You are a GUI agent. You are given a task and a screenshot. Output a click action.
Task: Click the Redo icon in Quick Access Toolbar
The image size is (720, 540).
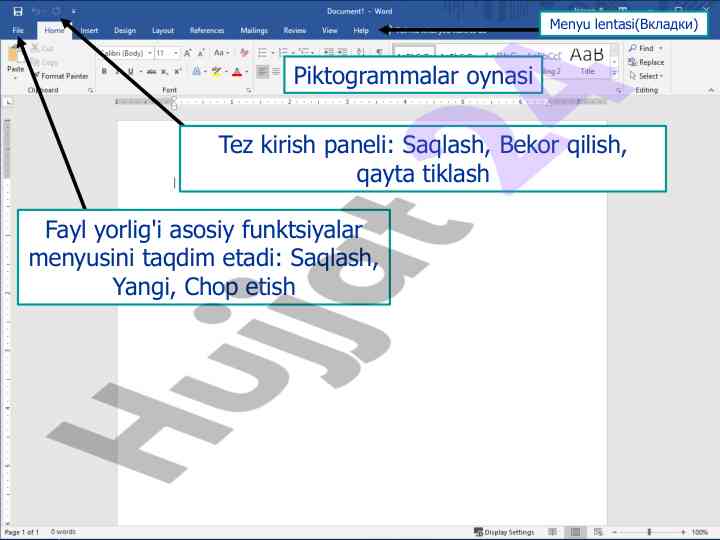[x=56, y=11]
